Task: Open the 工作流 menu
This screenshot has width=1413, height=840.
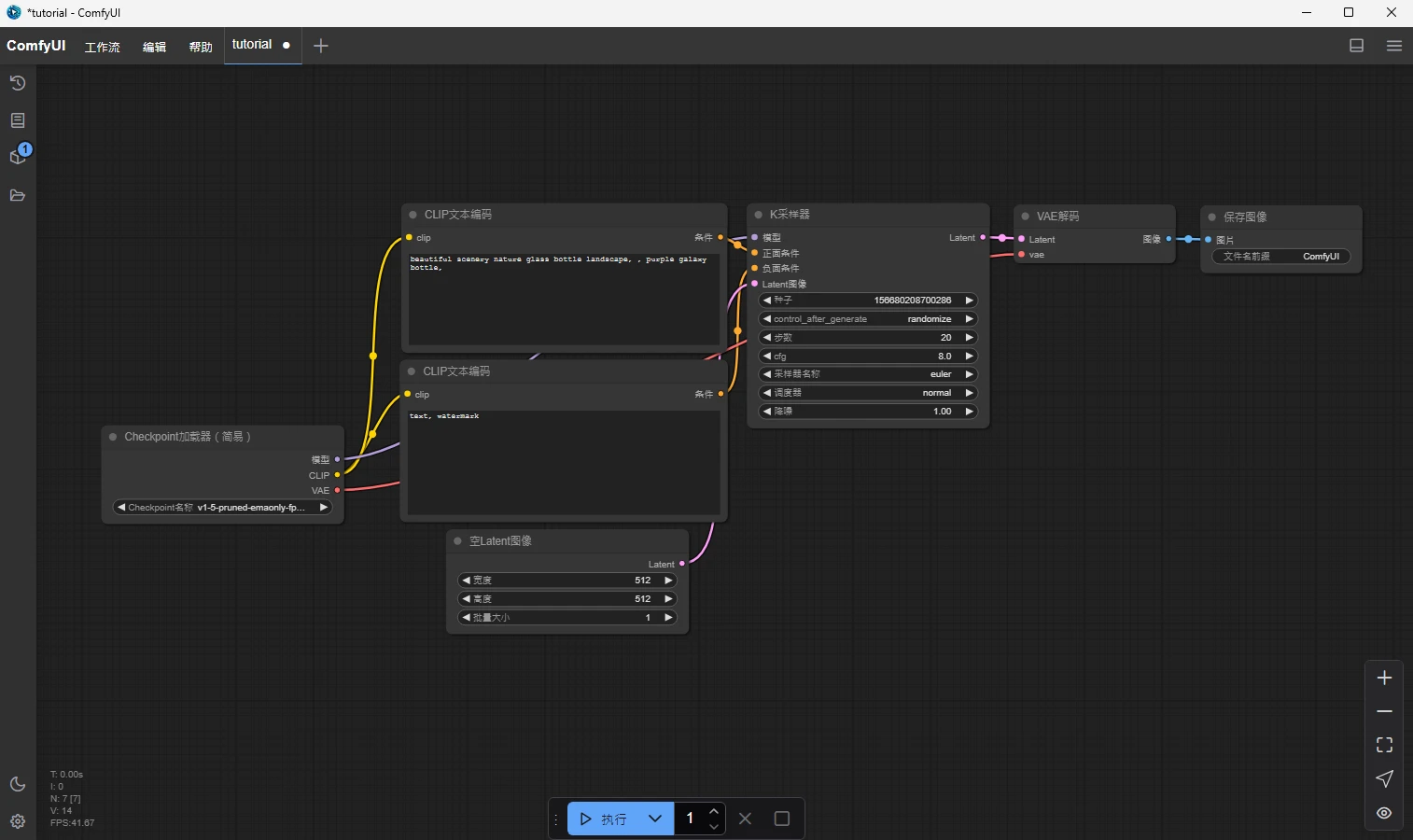Action: (103, 47)
